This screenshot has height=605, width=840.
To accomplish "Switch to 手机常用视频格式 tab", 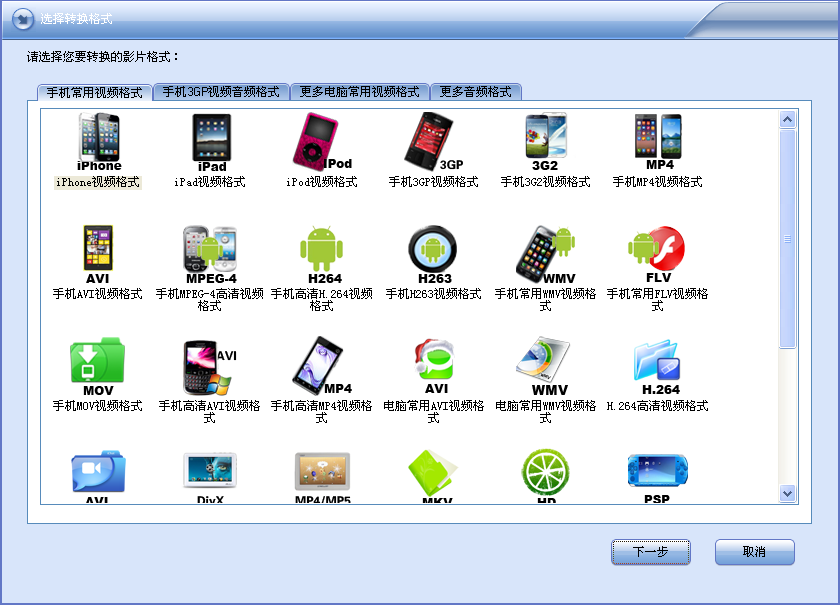I will [94, 92].
